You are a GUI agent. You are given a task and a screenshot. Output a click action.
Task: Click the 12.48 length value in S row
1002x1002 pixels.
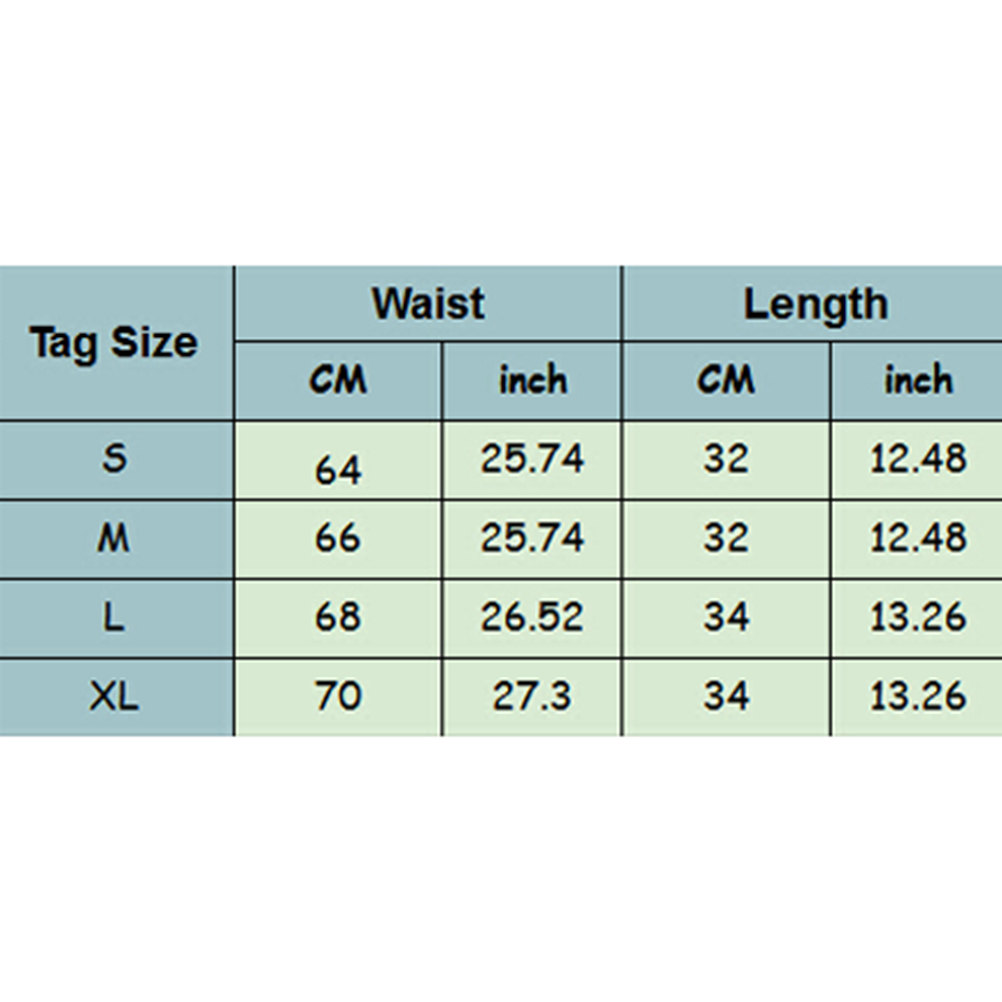[x=918, y=459]
